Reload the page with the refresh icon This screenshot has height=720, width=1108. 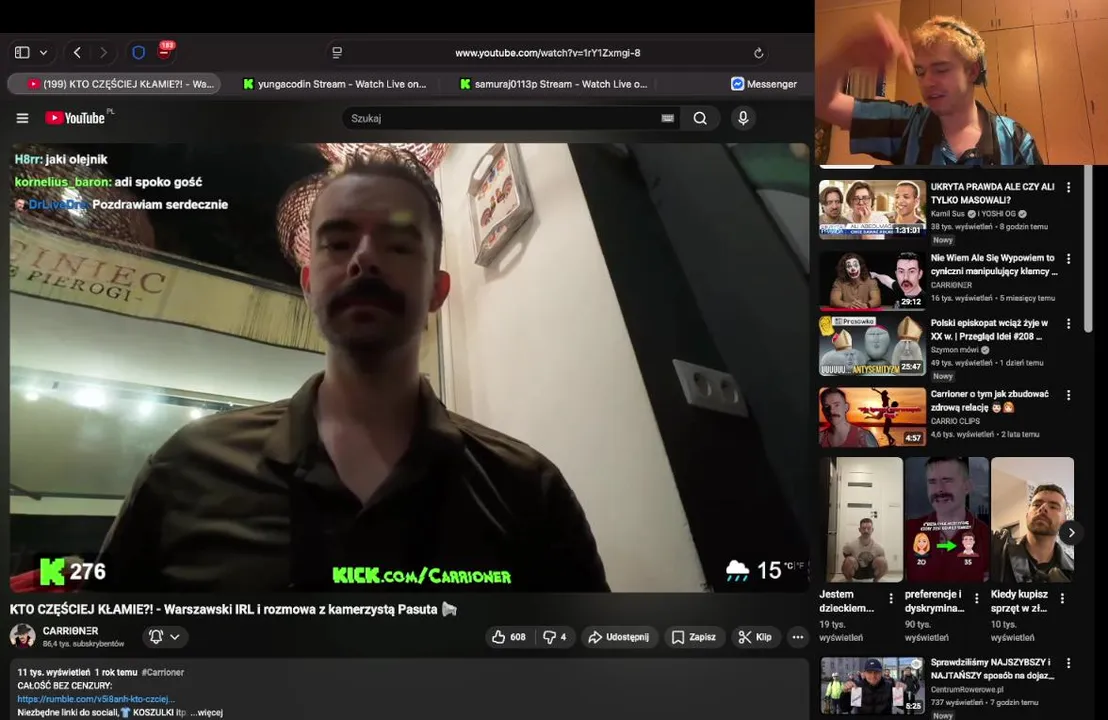pyautogui.click(x=758, y=53)
